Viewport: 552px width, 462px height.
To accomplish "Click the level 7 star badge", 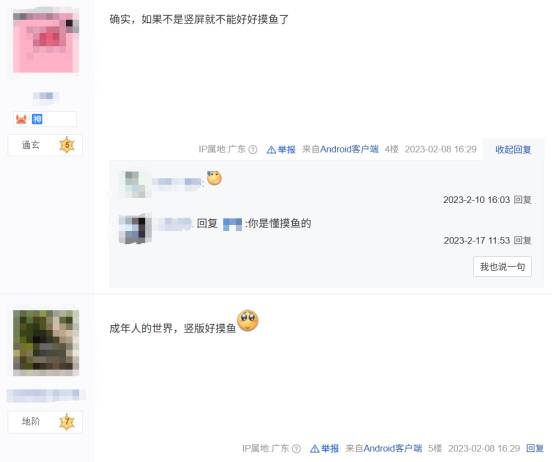I will (x=67, y=422).
